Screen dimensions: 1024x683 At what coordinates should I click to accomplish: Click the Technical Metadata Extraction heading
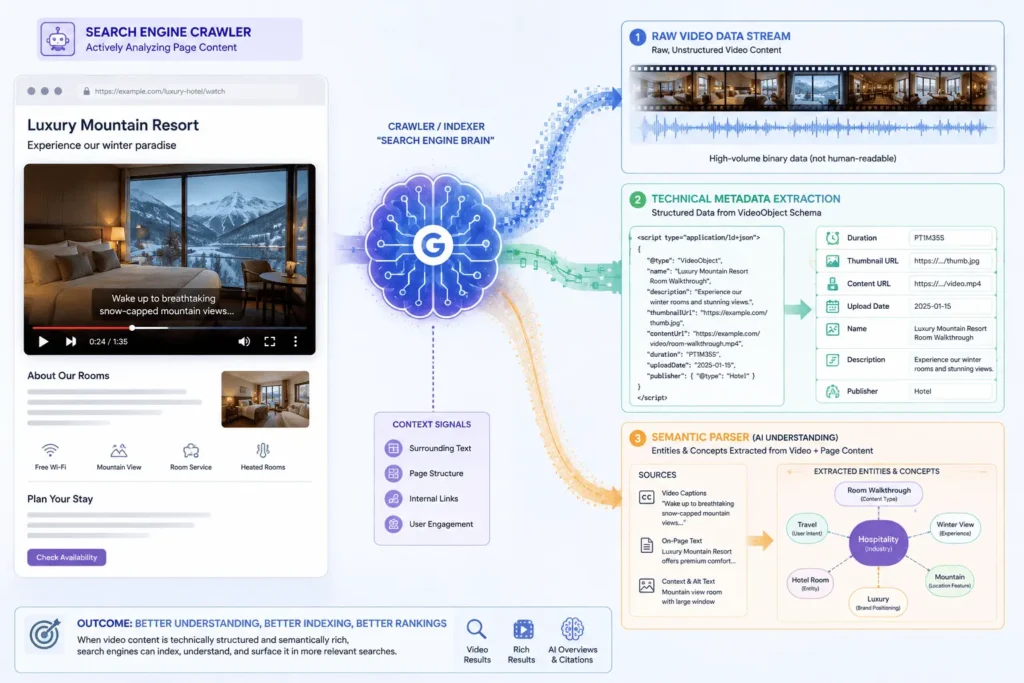tap(746, 199)
